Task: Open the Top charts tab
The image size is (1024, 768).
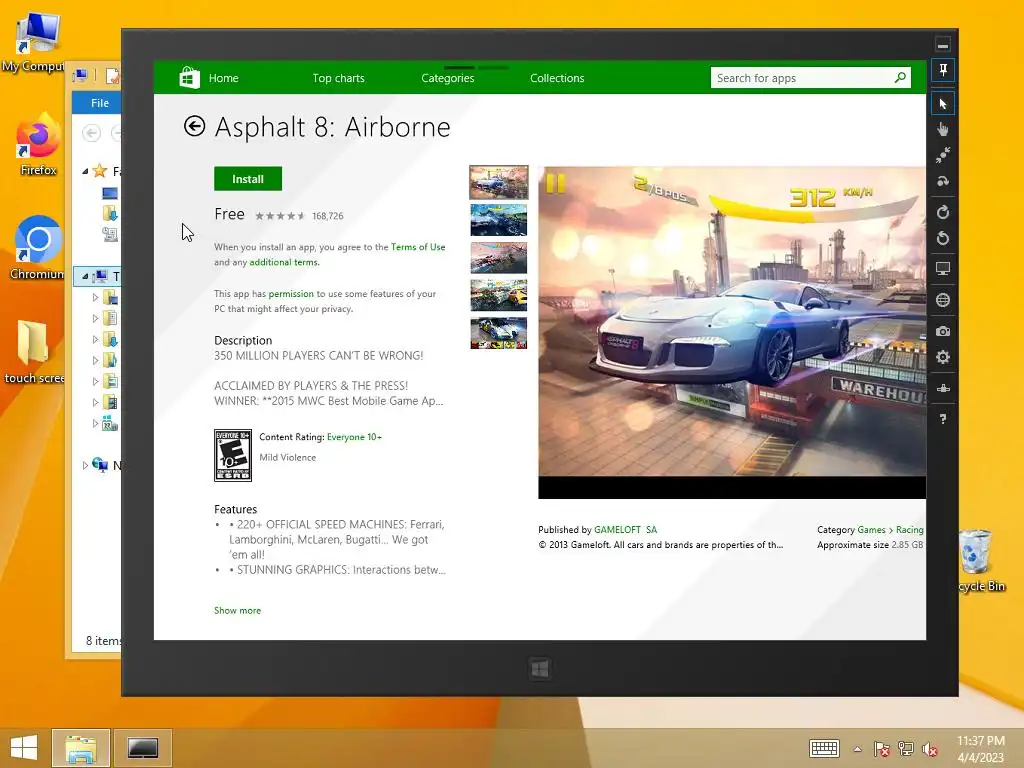Action: [338, 78]
